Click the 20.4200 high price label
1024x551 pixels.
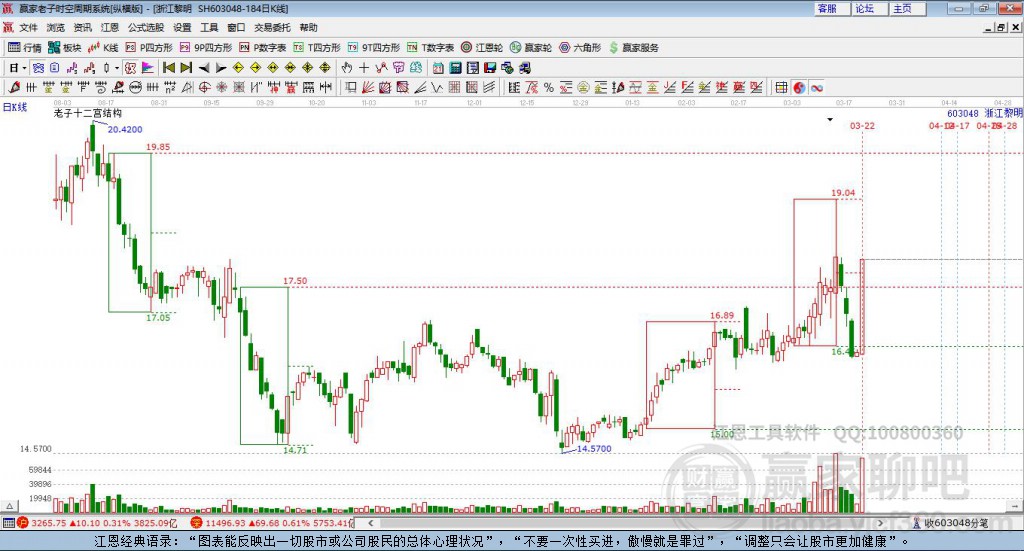125,129
